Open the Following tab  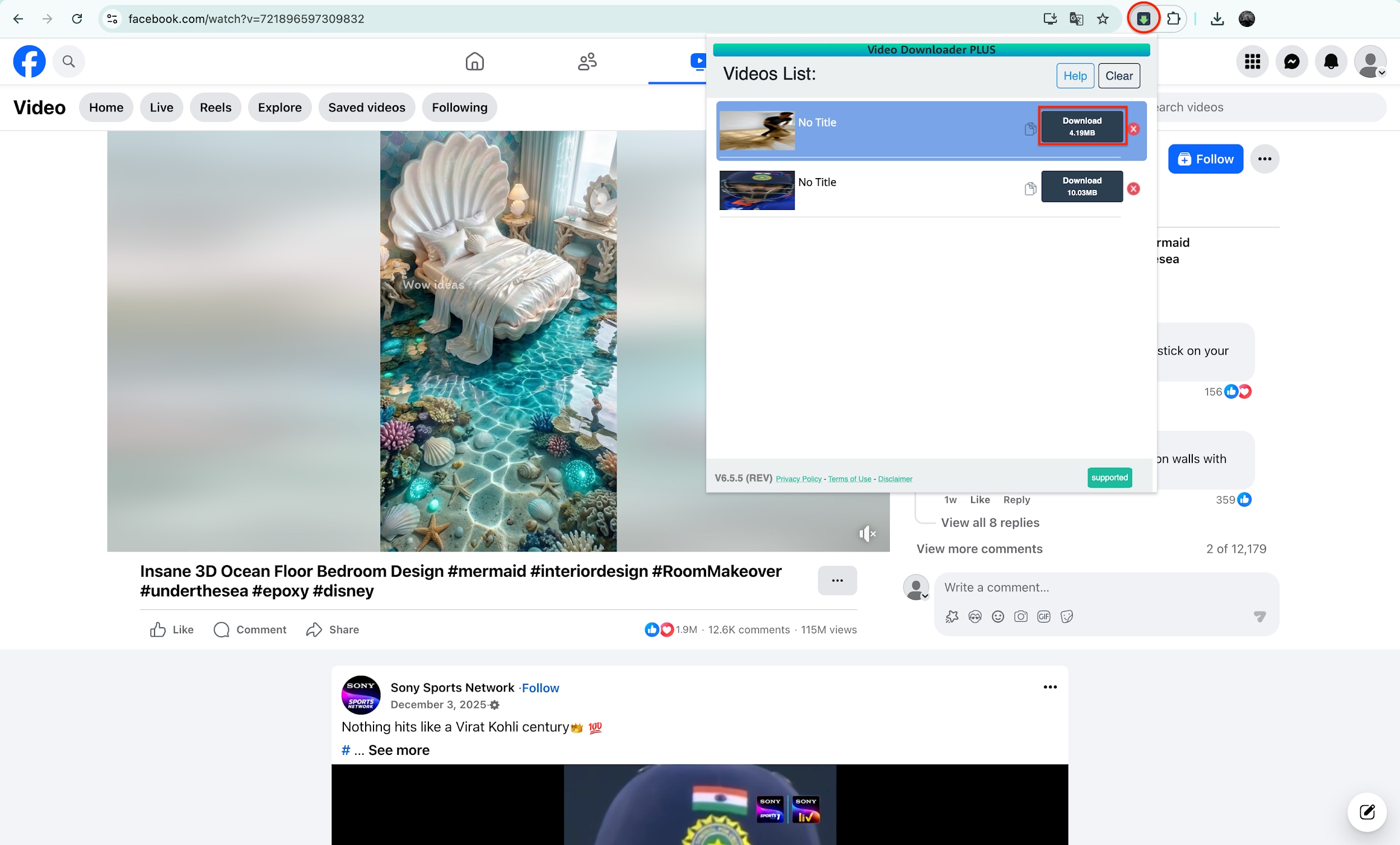pyautogui.click(x=459, y=108)
